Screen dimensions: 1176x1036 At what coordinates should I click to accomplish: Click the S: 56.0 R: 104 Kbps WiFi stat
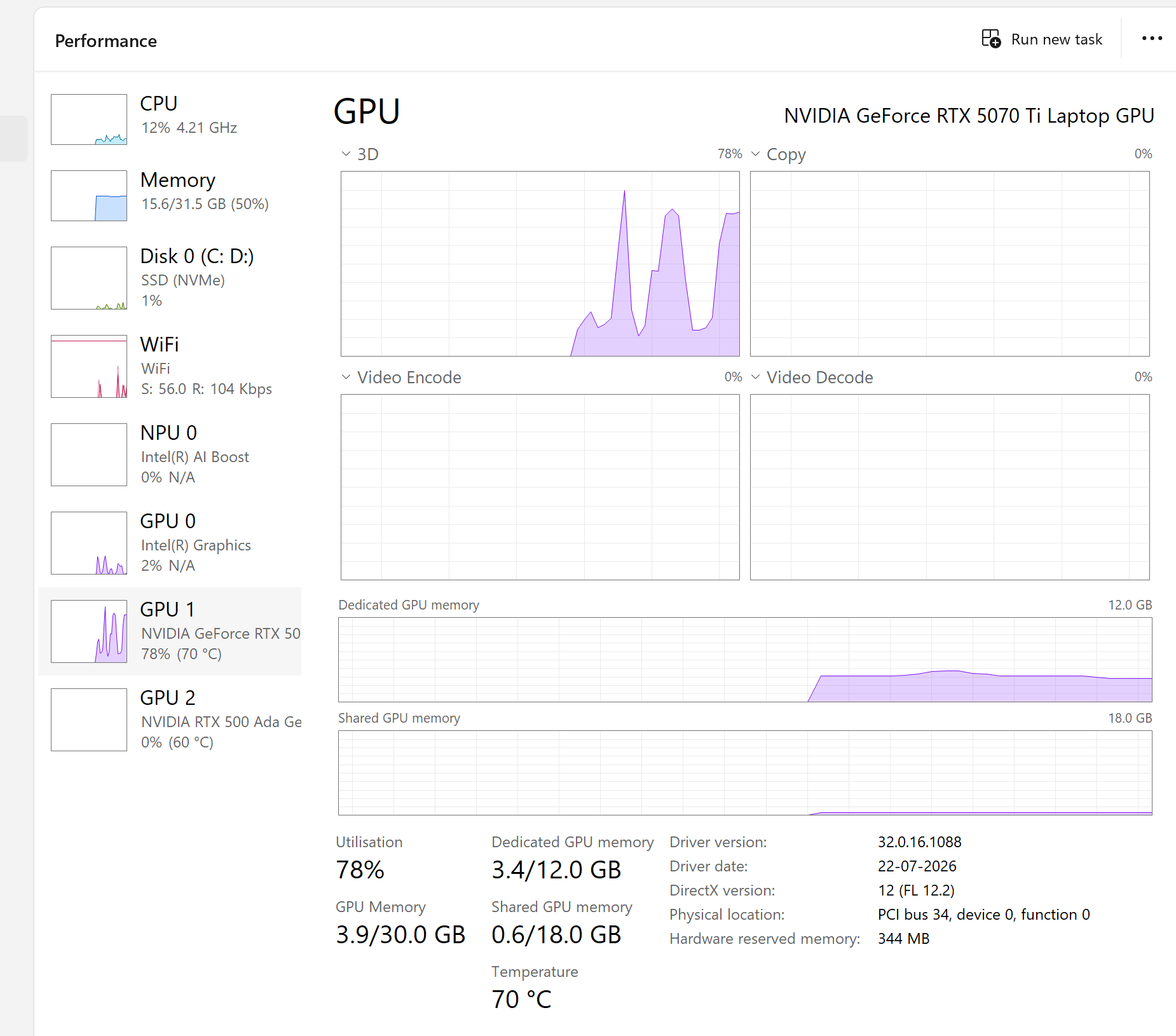tap(207, 389)
